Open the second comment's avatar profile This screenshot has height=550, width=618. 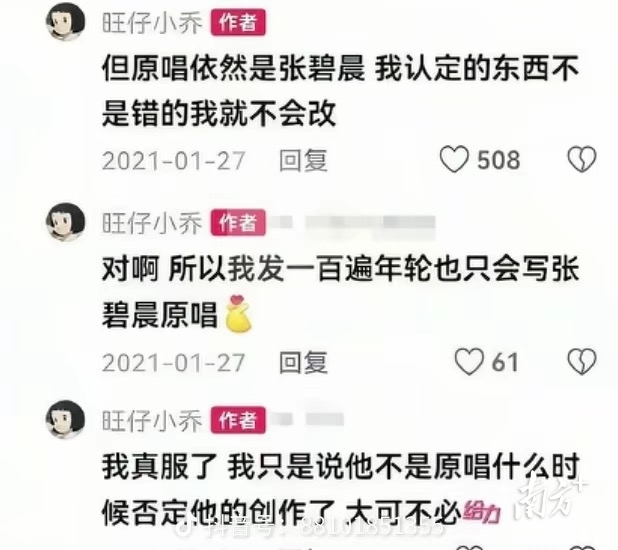[65, 222]
